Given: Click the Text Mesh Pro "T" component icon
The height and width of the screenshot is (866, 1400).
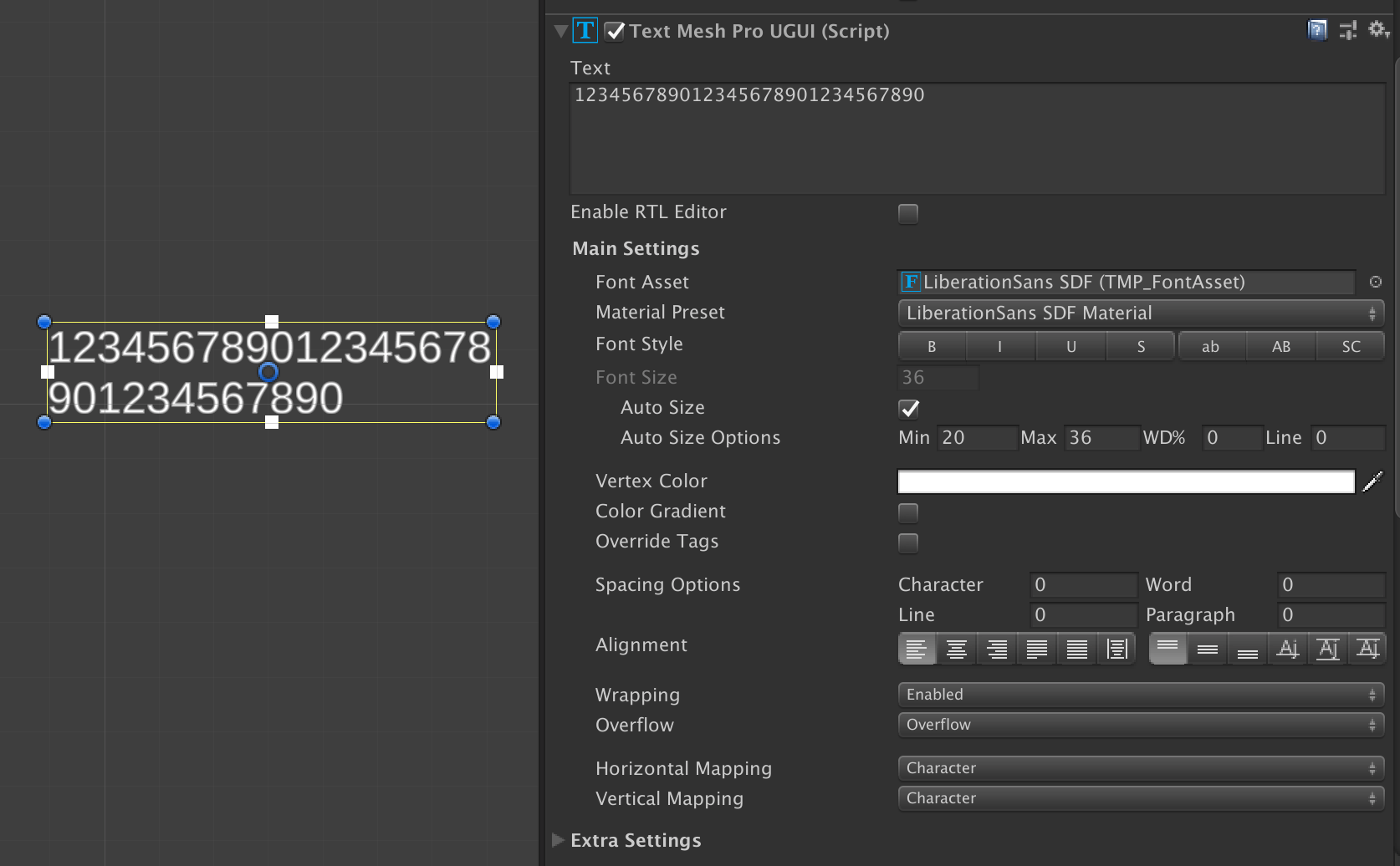Looking at the screenshot, I should (585, 31).
